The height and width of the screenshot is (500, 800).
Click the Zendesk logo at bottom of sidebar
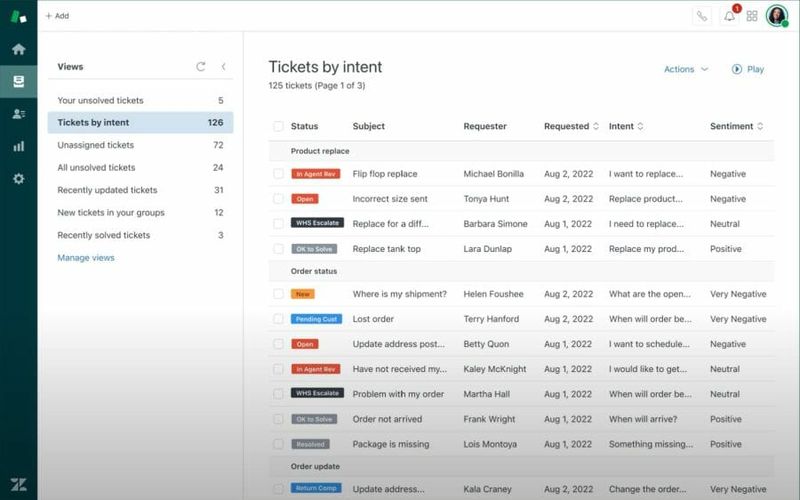tap(18, 484)
